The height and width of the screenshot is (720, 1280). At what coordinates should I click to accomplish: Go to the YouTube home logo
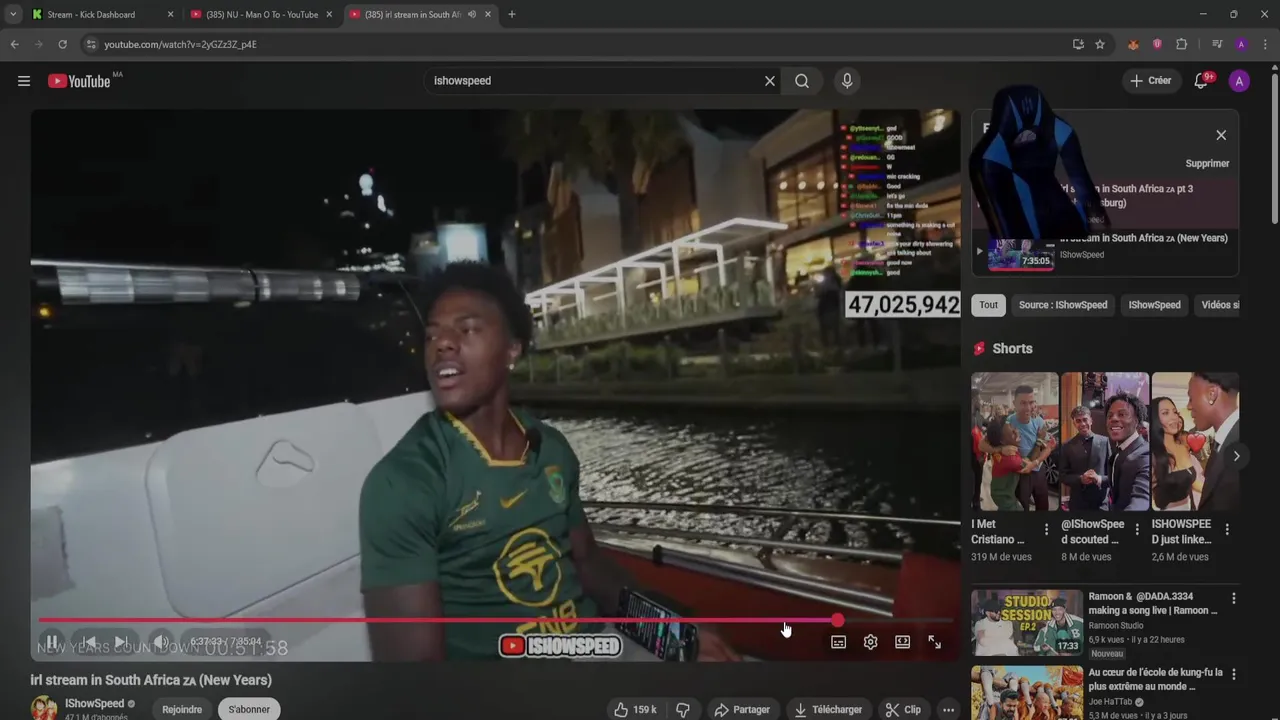(79, 81)
